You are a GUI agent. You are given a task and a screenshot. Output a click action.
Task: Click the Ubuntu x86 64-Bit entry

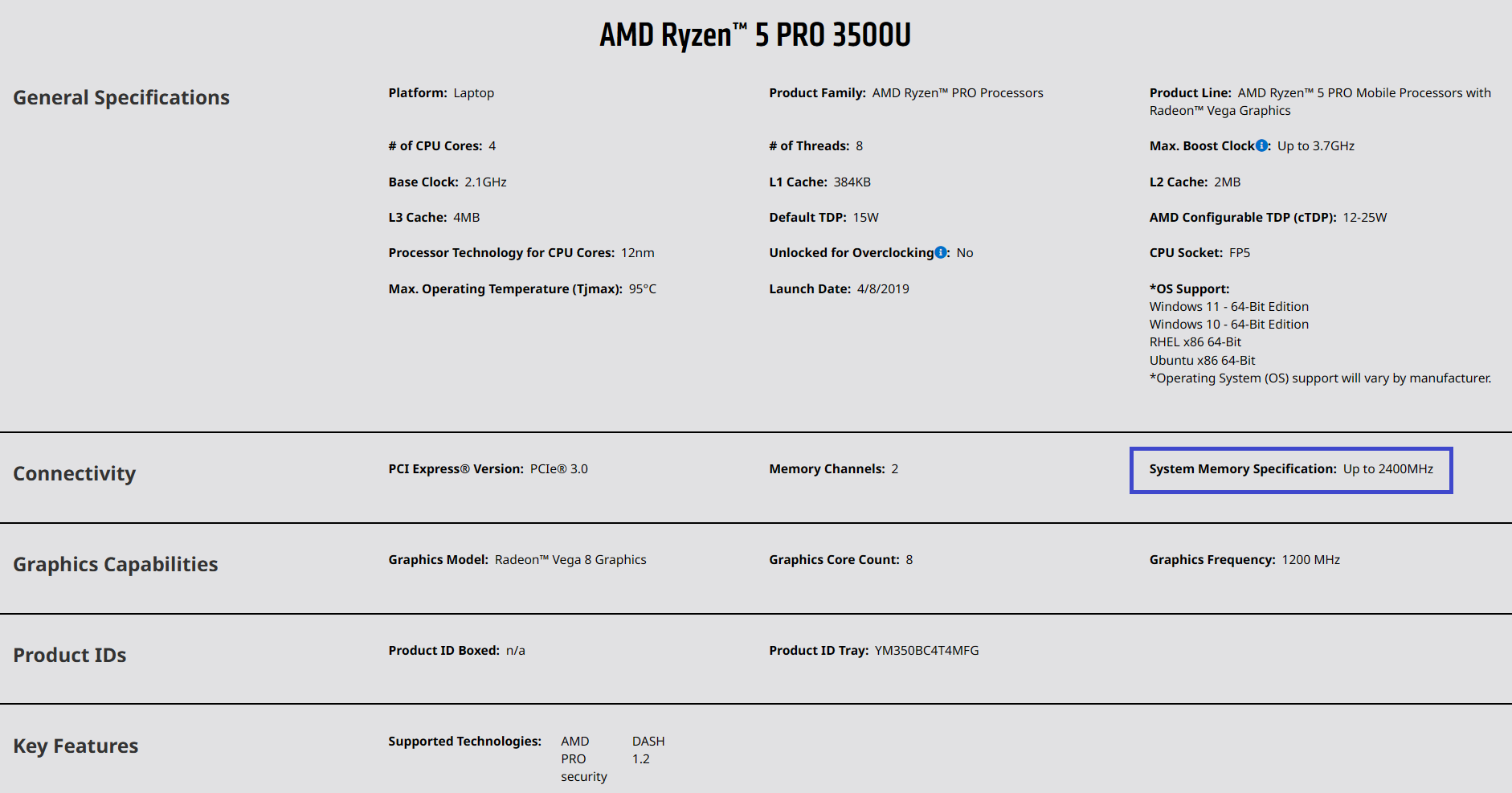pyautogui.click(x=1202, y=361)
